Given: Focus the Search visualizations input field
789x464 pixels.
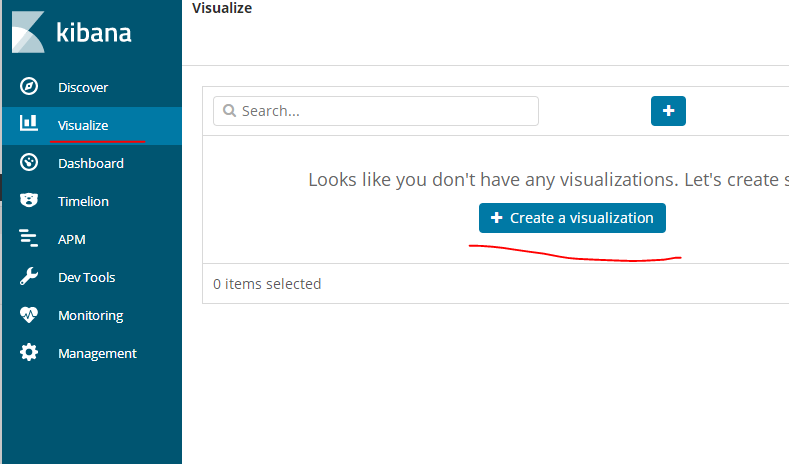Looking at the screenshot, I should (x=385, y=111).
